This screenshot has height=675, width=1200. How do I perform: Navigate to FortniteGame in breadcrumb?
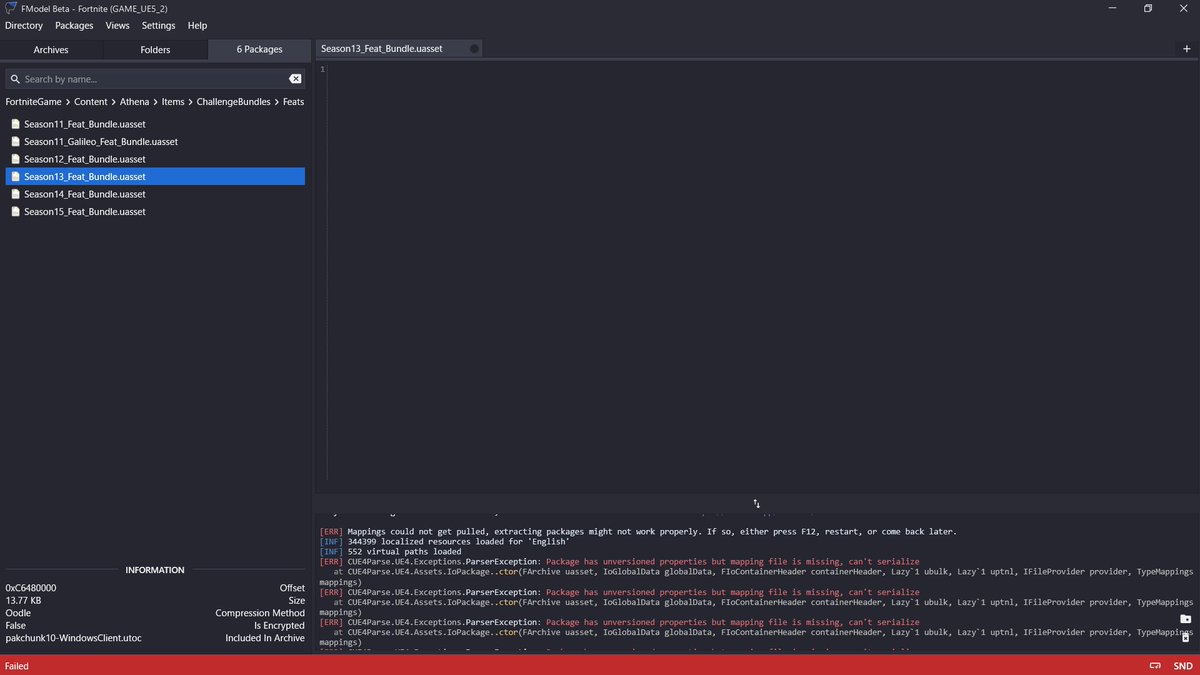pyautogui.click(x=35, y=102)
